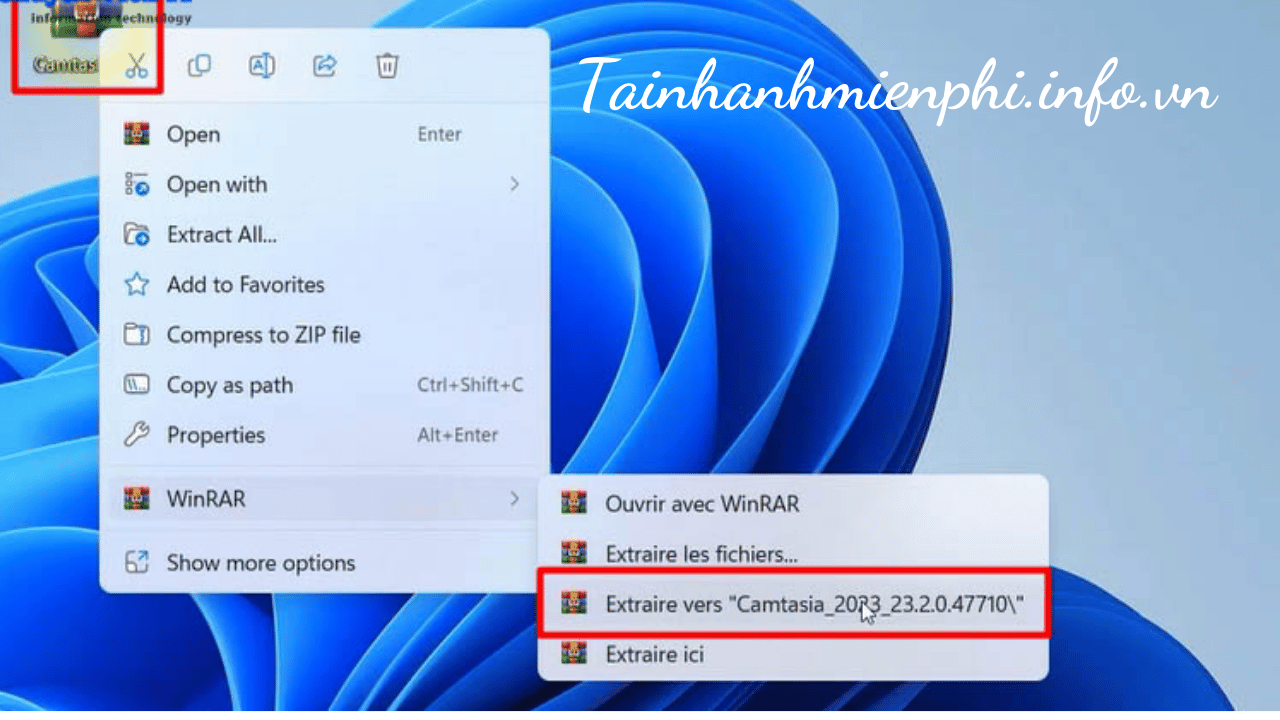Screen dimensions: 1280x720
Task: Click the wrench icon beside Properties
Action: [136, 435]
